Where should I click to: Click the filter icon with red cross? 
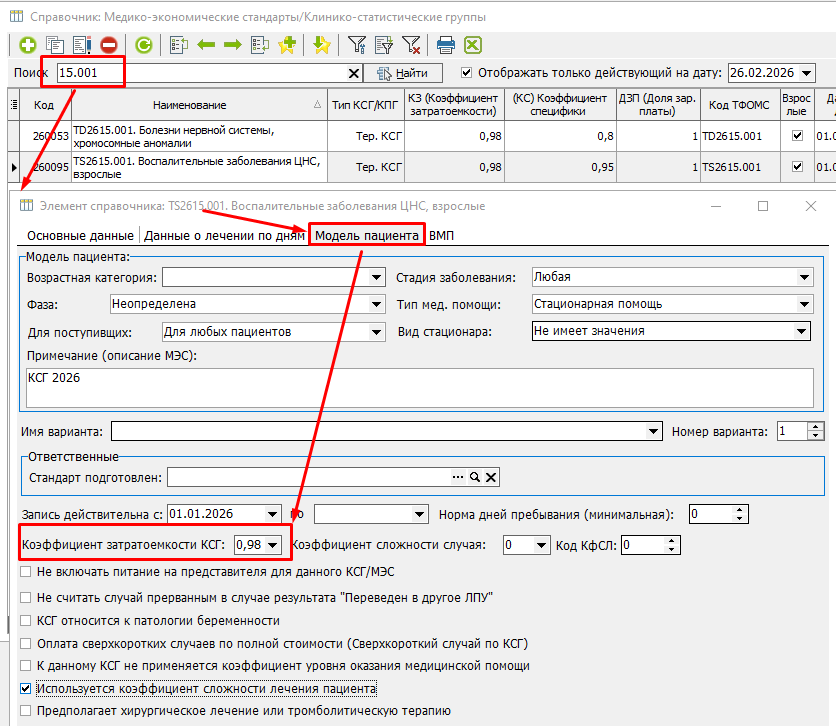click(411, 45)
